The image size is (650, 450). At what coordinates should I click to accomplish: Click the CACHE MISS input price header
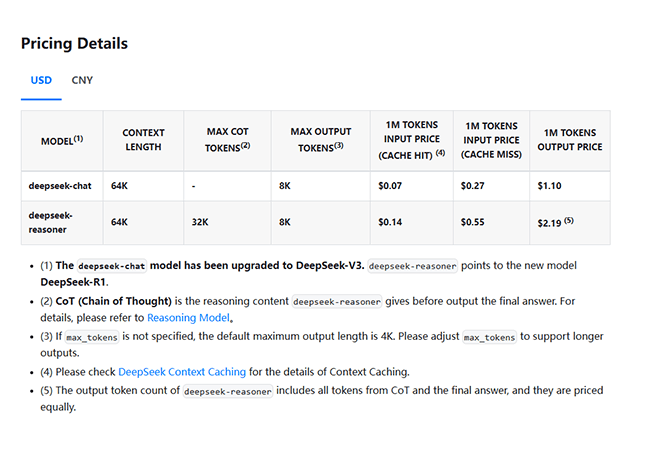click(490, 140)
